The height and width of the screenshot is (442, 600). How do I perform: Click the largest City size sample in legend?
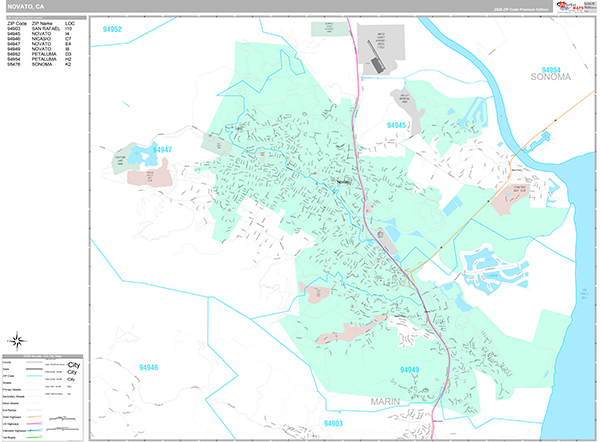point(73,365)
